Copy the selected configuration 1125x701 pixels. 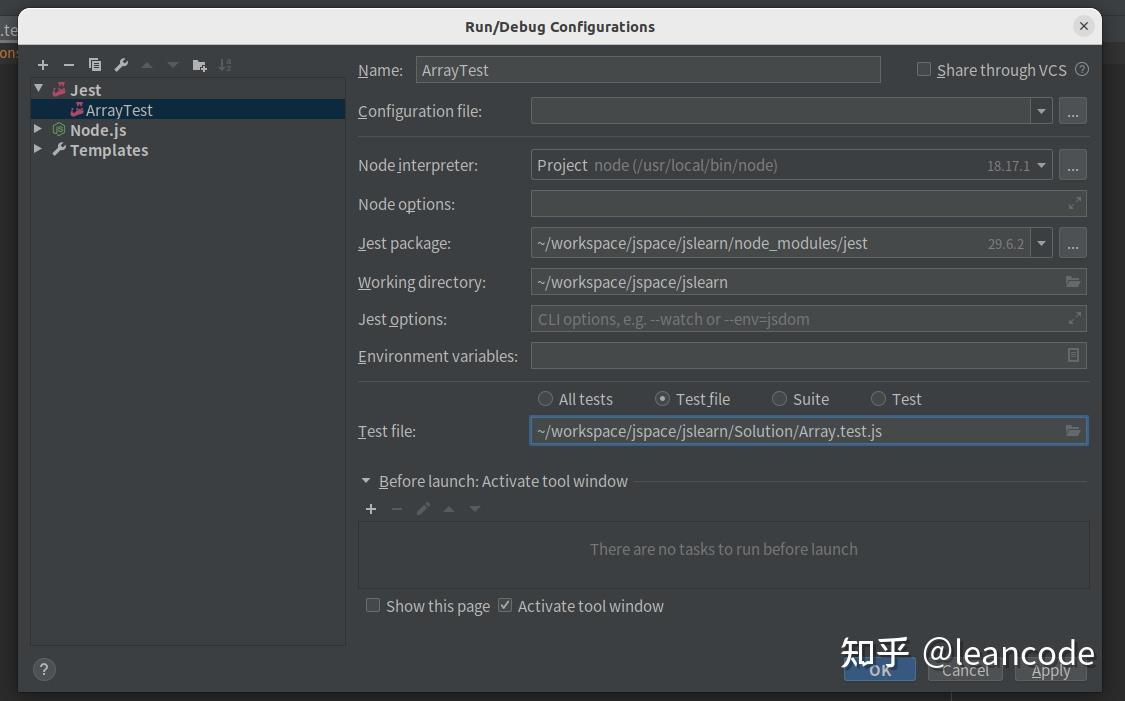tap(95, 65)
